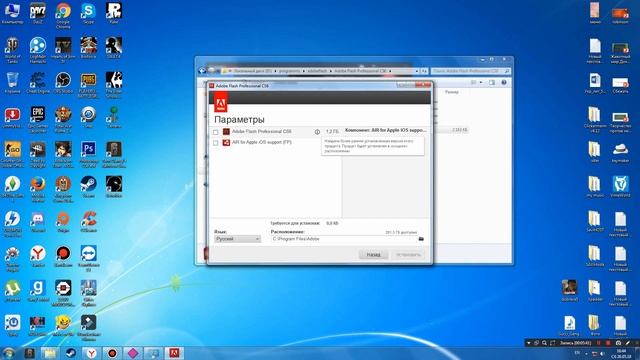Click the Adobe logo in installer header
Viewport: 640px width, 360px height.
coord(221,102)
